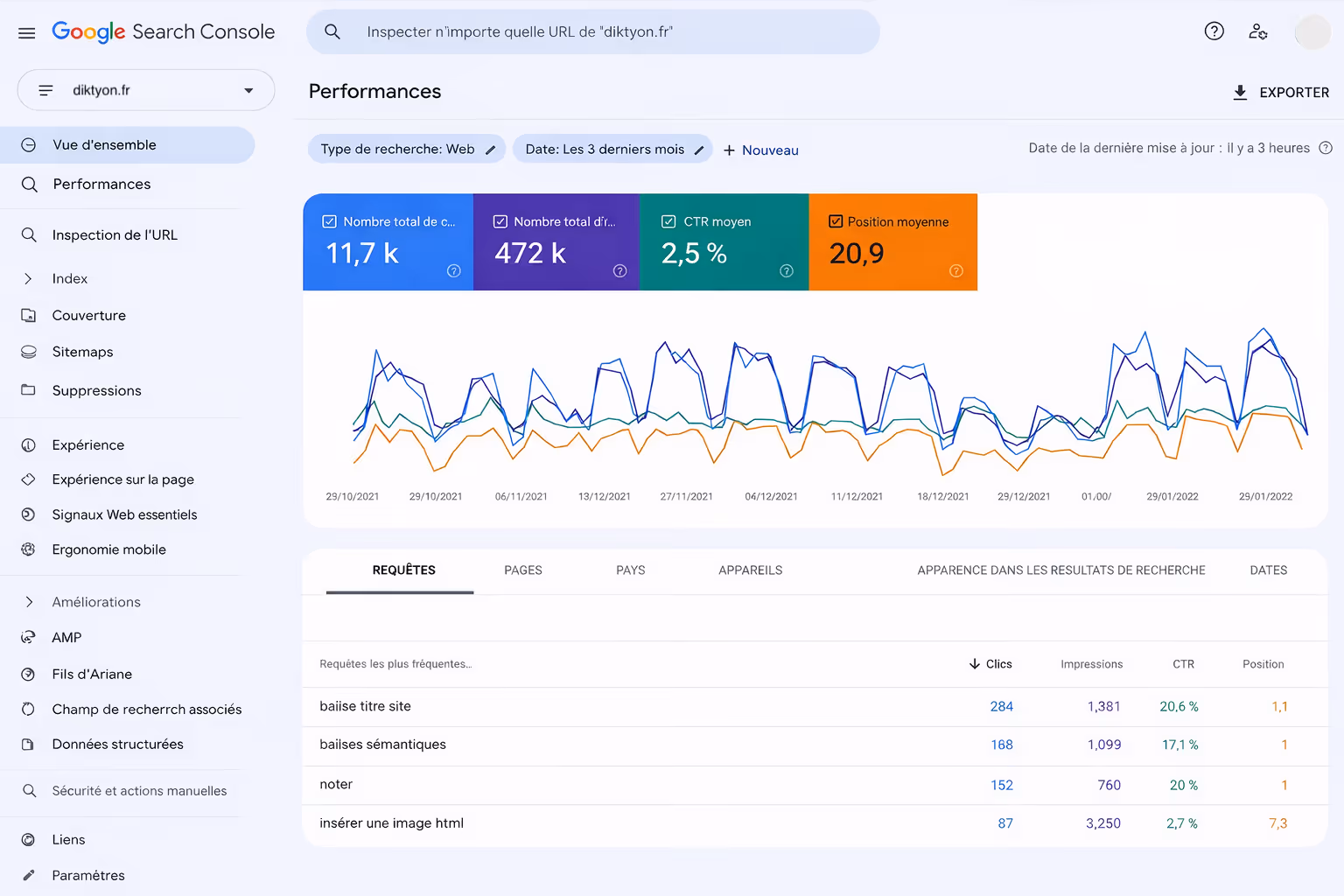
Task: Open Ergonomie mobile from the sidebar
Action: click(108, 549)
